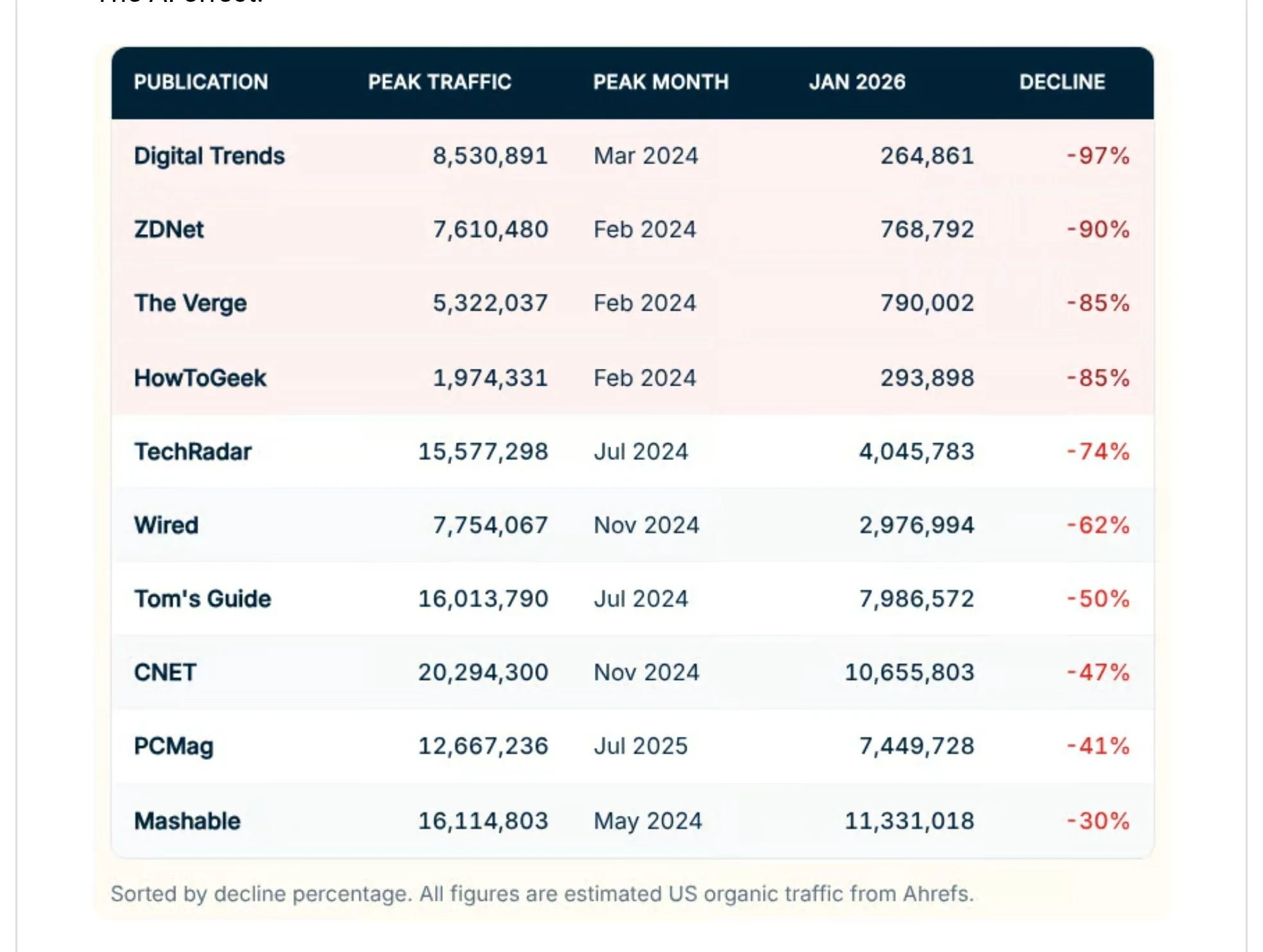Click CNET's Jan 2026 value 10,655,803
Image resolution: width=1263 pixels, height=952 pixels.
[x=909, y=672]
